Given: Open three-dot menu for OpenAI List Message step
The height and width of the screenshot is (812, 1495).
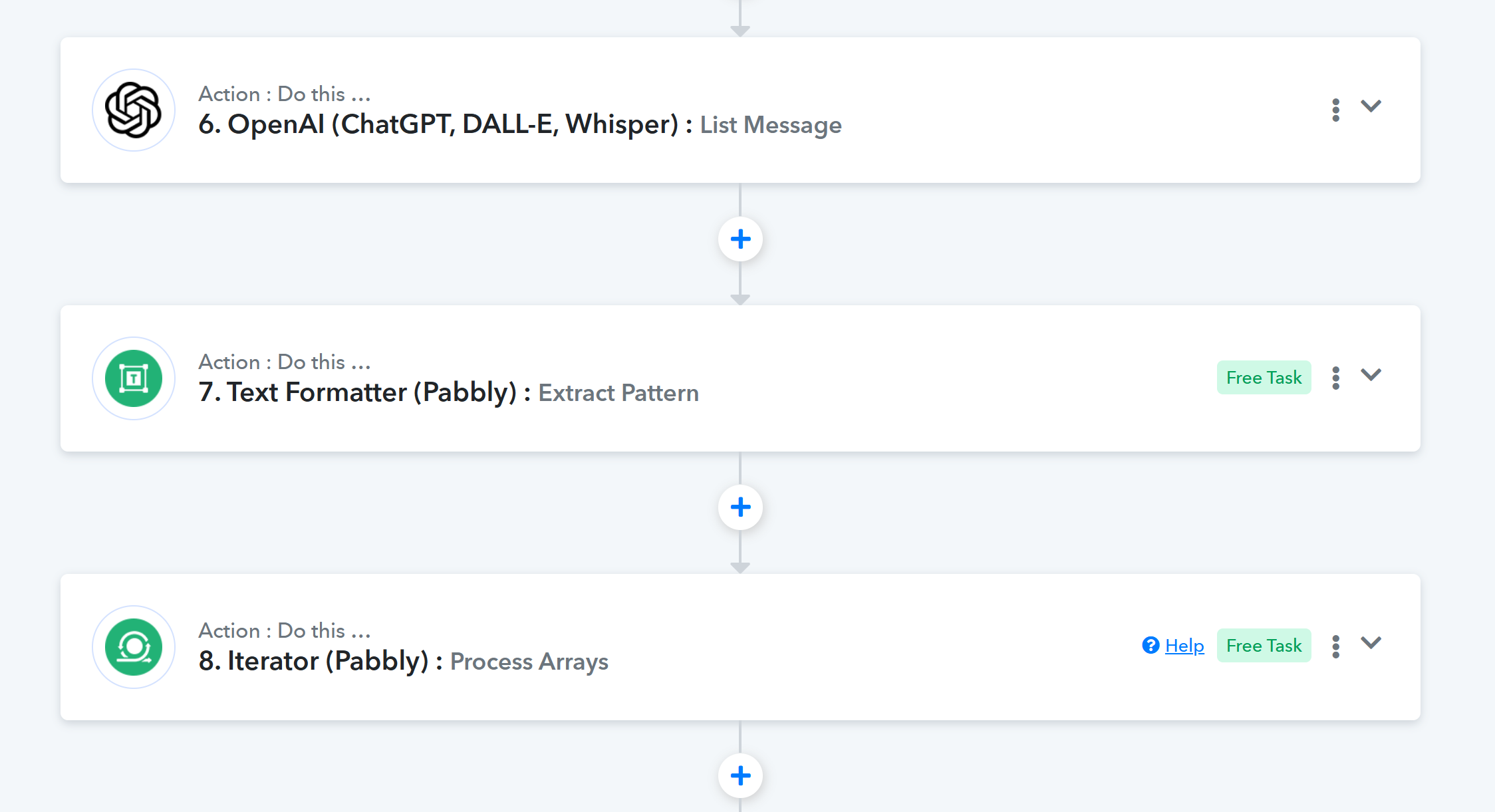Looking at the screenshot, I should click(x=1335, y=110).
